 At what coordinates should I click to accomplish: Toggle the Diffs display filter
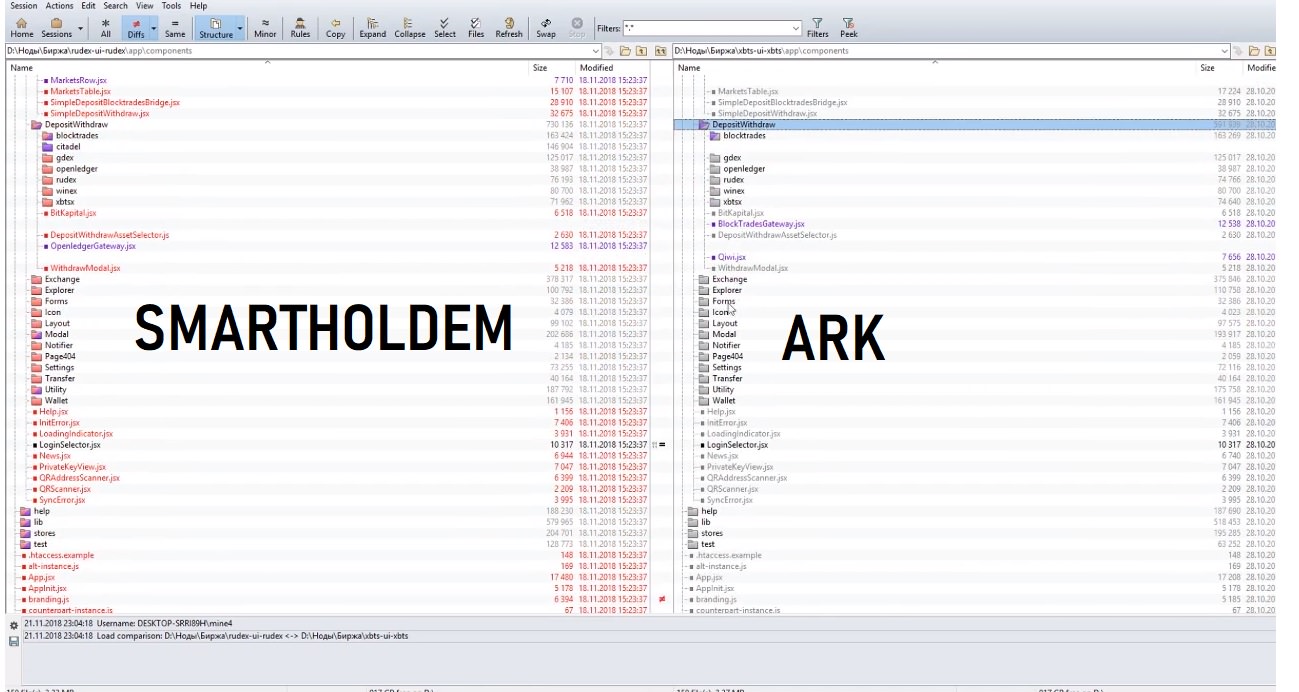[135, 27]
